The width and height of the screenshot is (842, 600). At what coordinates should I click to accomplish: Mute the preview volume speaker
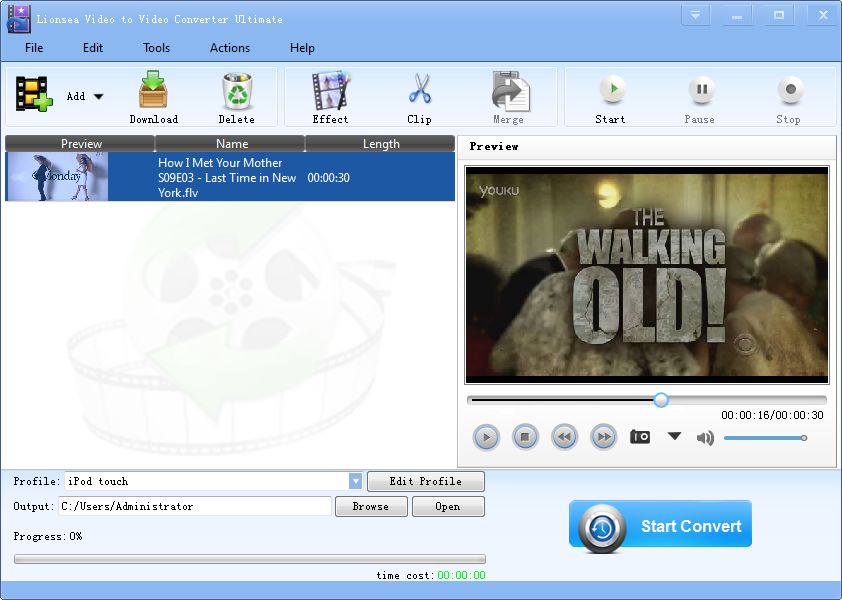pyautogui.click(x=705, y=438)
